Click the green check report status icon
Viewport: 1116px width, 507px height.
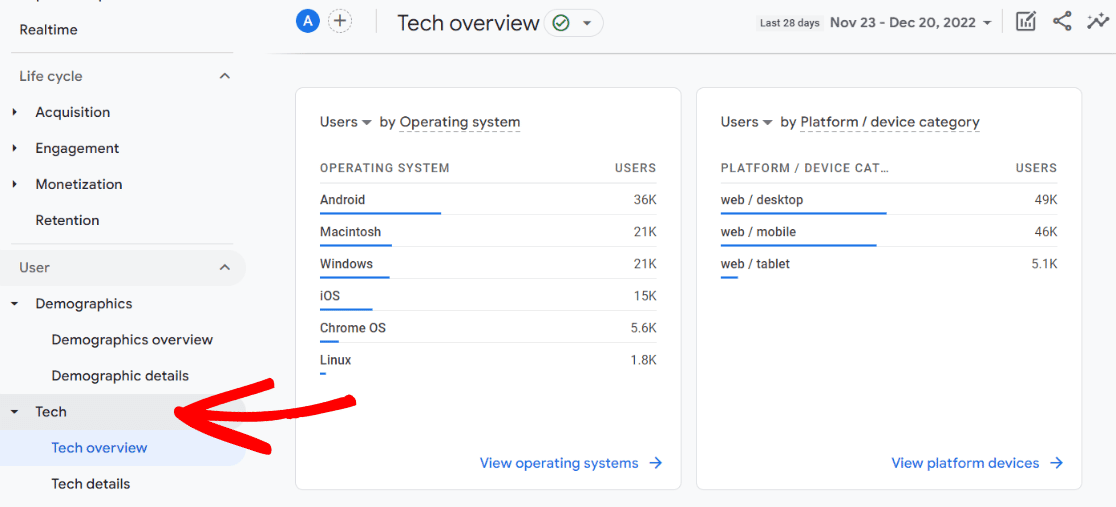[x=561, y=23]
